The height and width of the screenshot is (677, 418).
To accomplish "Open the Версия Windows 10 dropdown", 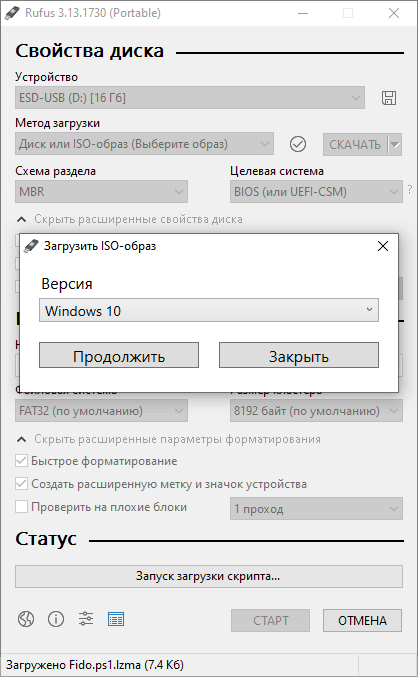I will coord(209,310).
